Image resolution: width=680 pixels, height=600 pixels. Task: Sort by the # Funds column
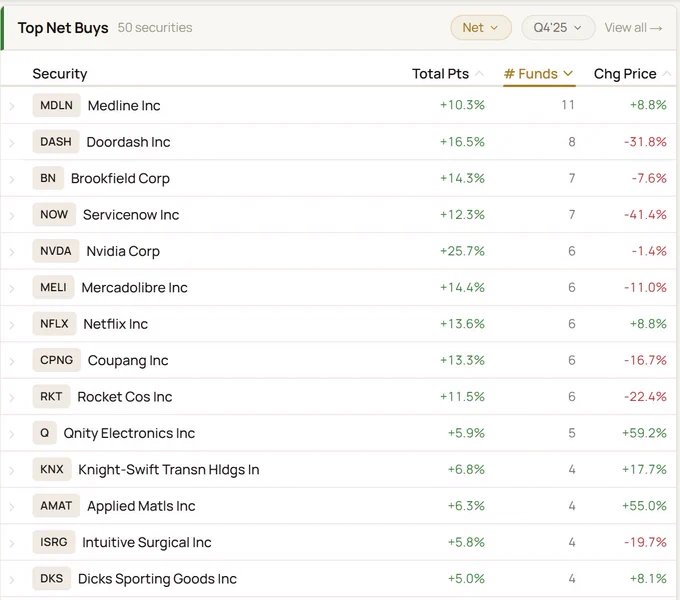click(539, 74)
